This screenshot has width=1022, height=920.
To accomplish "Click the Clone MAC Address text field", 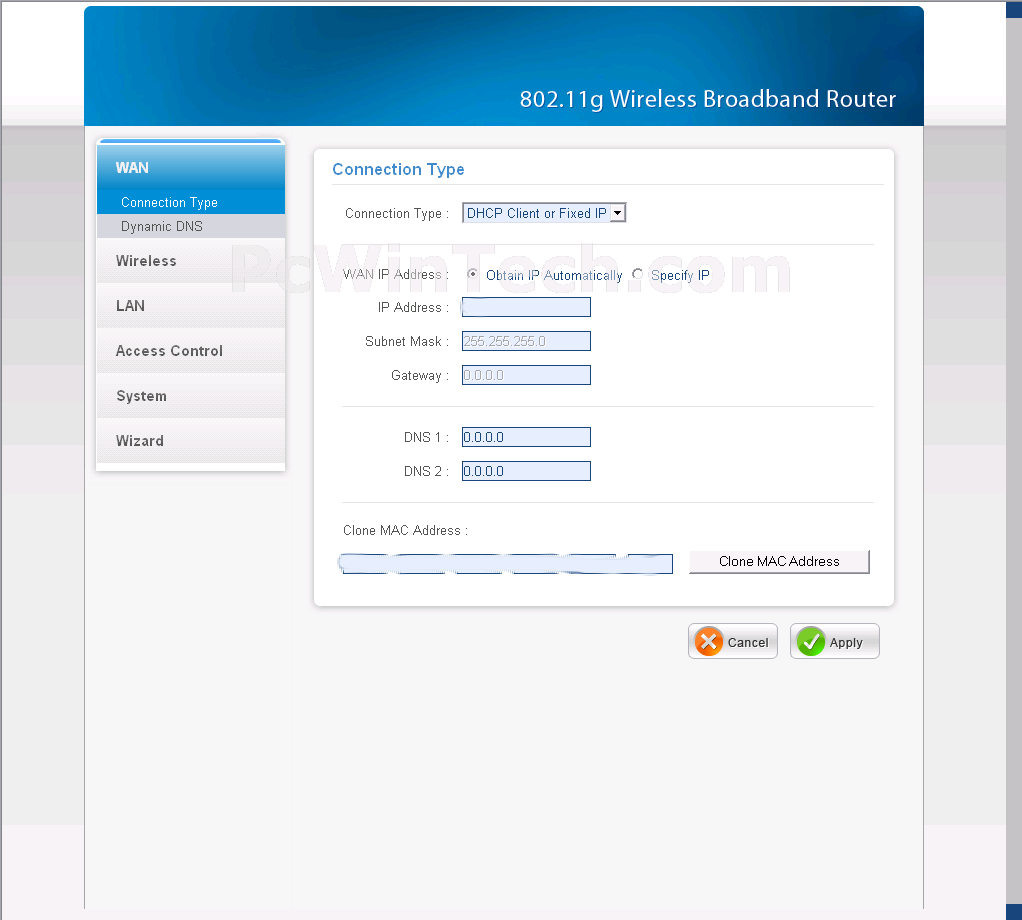I will [507, 564].
